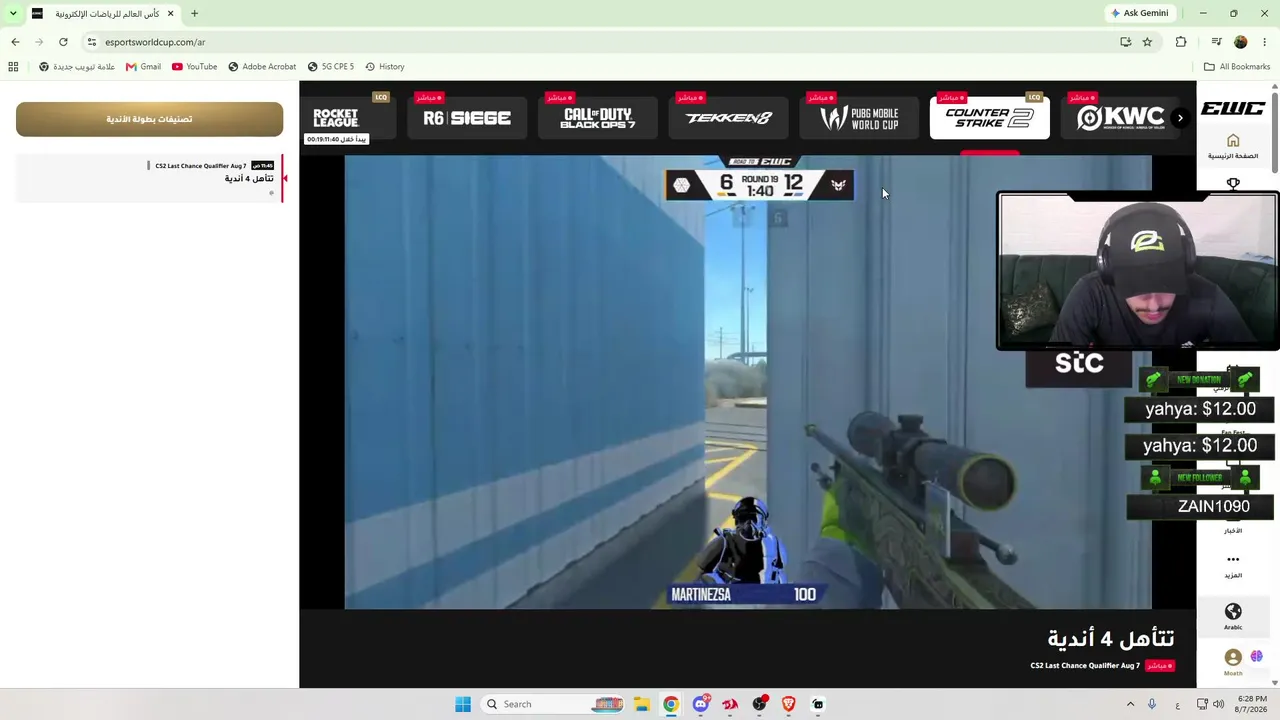This screenshot has height=720, width=1280.
Task: Click the gold club championship rankings button
Action: (149, 119)
